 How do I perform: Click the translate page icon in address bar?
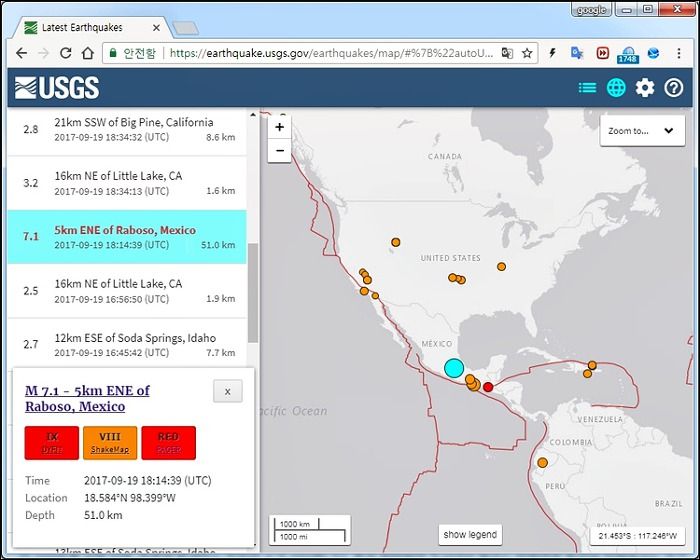click(507, 53)
